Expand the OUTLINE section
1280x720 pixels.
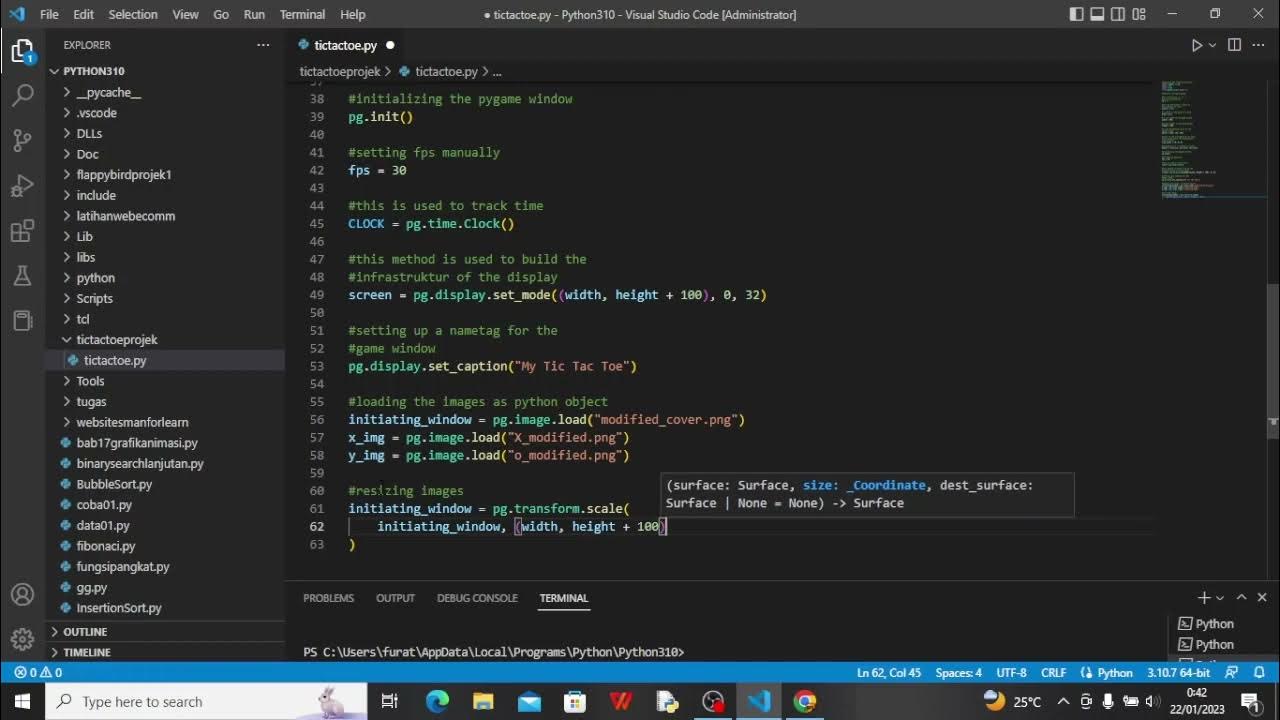tap(165, 632)
